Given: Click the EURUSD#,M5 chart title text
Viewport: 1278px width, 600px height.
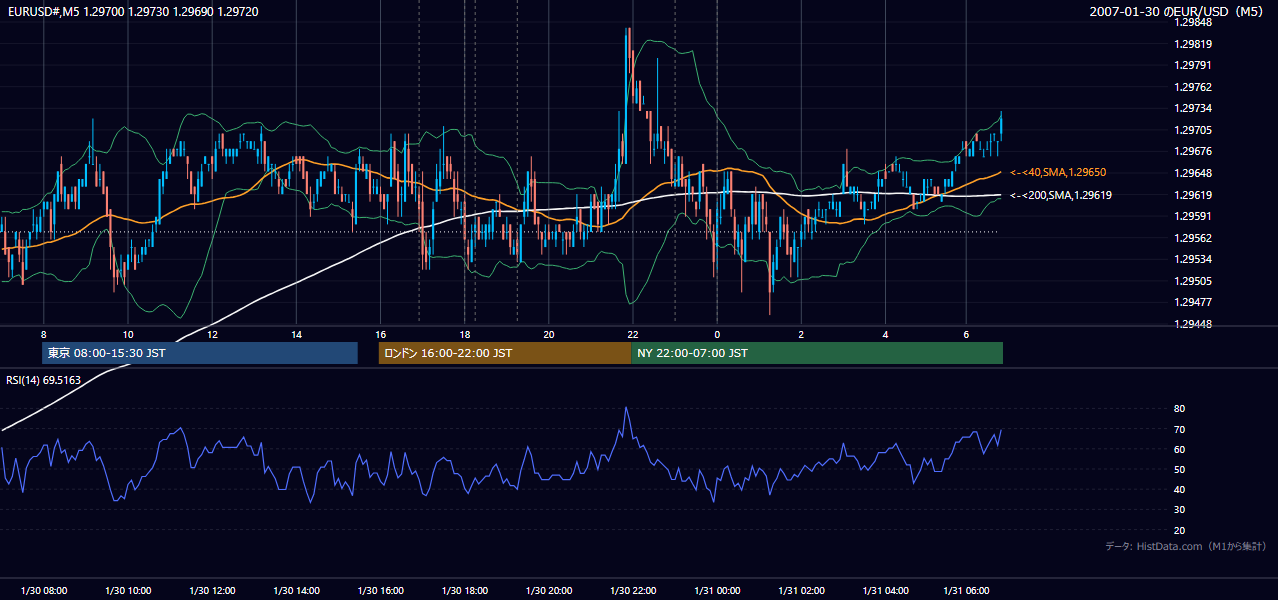Looking at the screenshot, I should click(131, 10).
